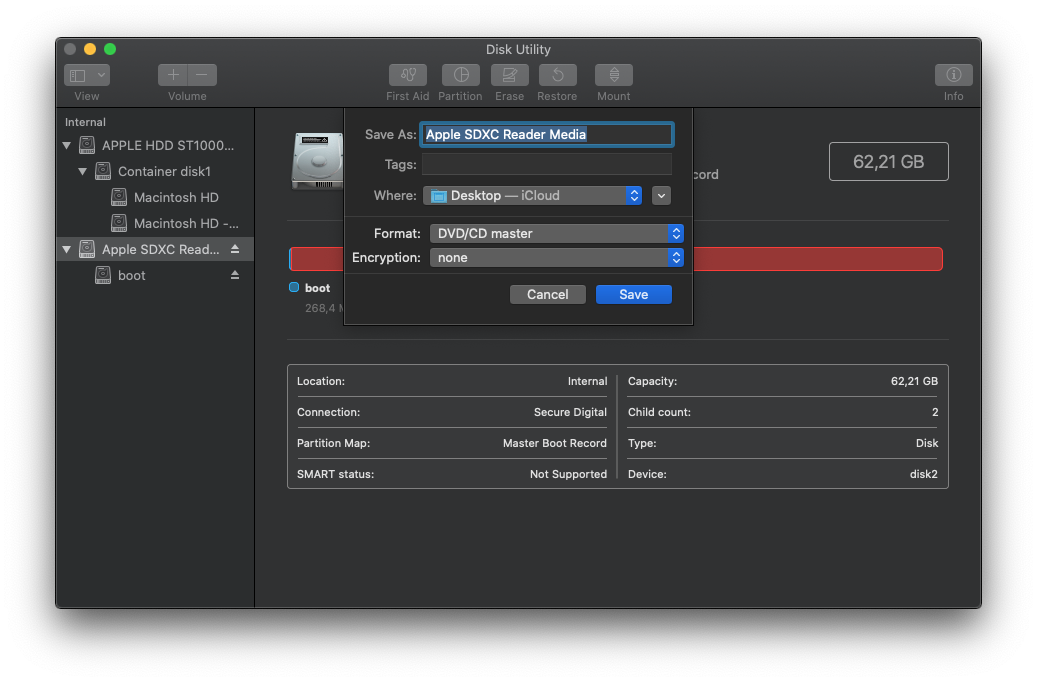Click the boot volume disk icon
The width and height of the screenshot is (1037, 682).
point(103,275)
